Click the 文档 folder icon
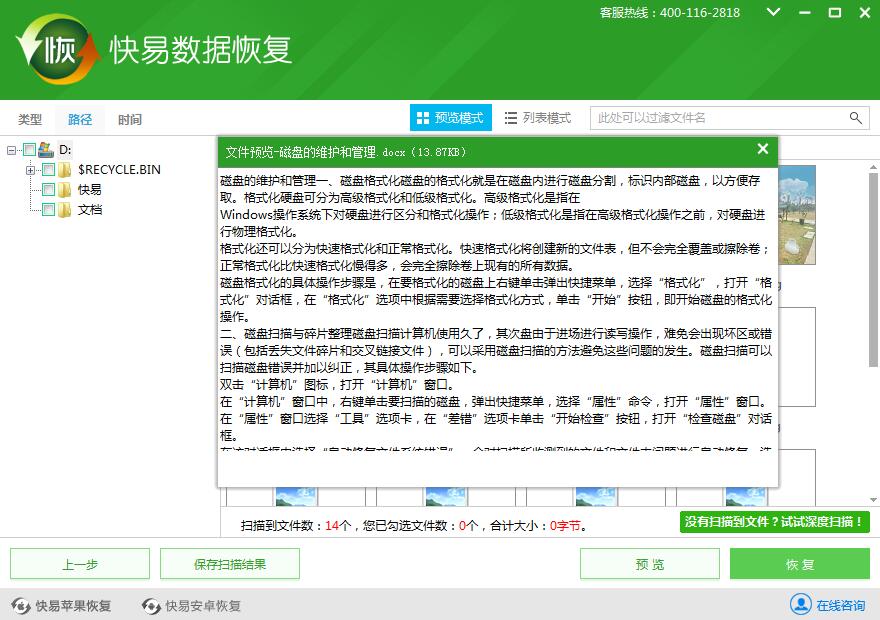This screenshot has height=620, width=880. click(x=65, y=210)
